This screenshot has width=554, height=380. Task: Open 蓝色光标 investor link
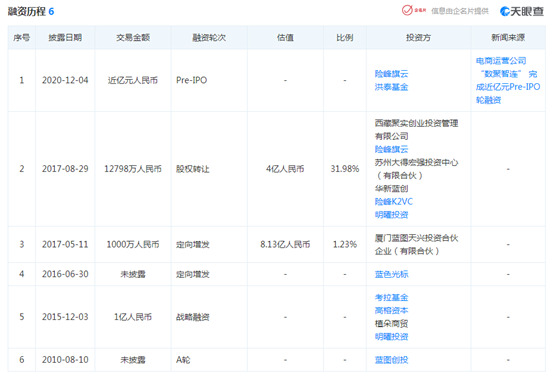(x=391, y=274)
